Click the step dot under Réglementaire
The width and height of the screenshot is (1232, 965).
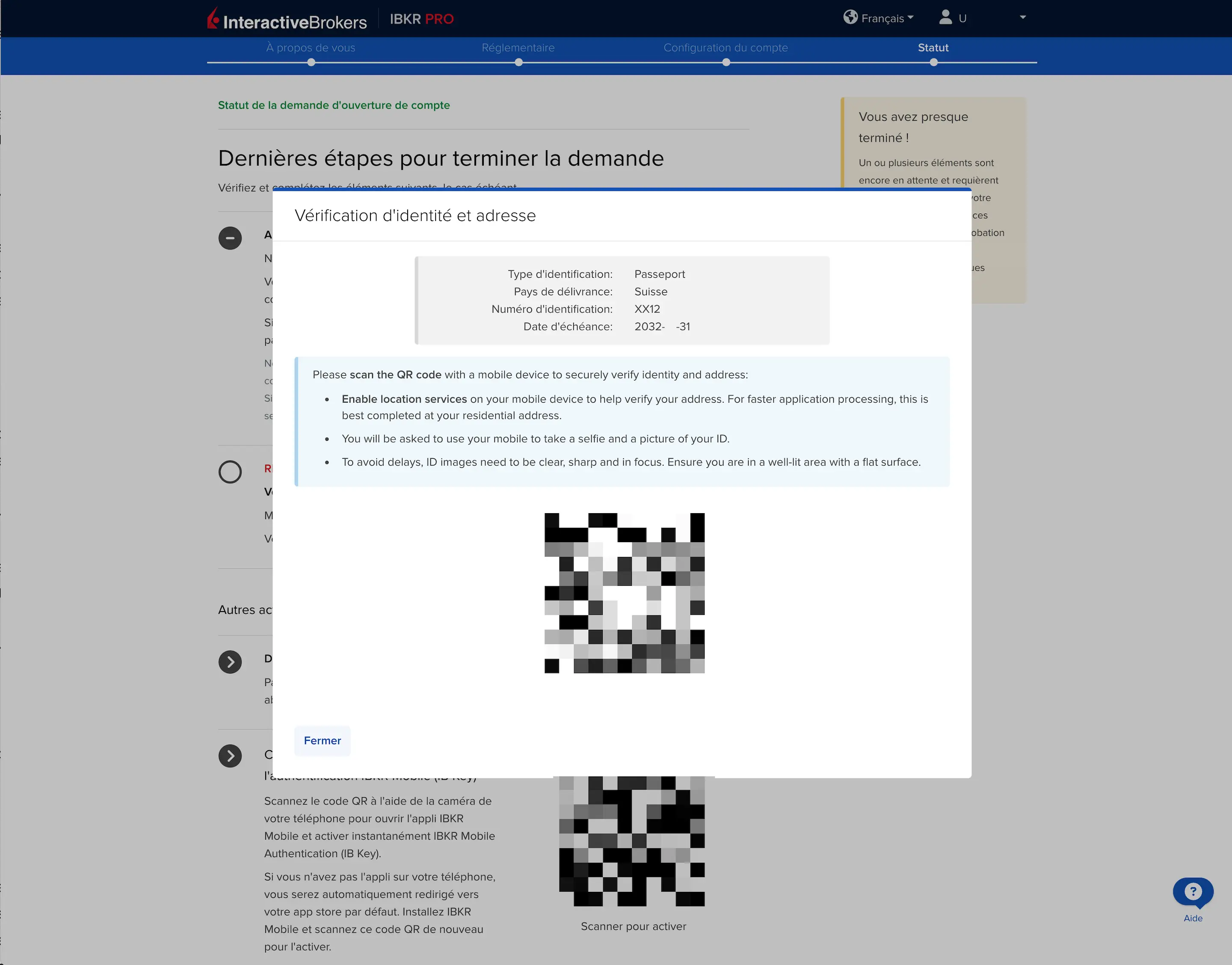(518, 63)
